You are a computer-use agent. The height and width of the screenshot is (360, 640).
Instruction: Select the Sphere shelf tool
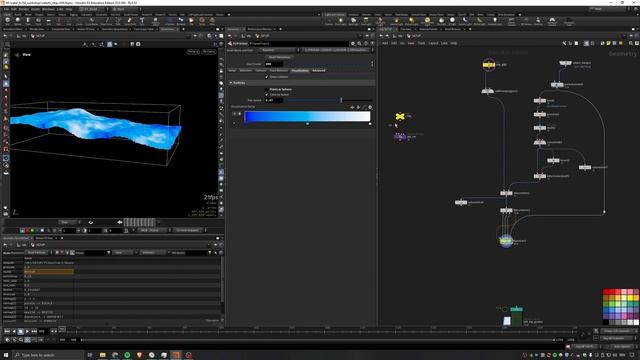coord(18,21)
